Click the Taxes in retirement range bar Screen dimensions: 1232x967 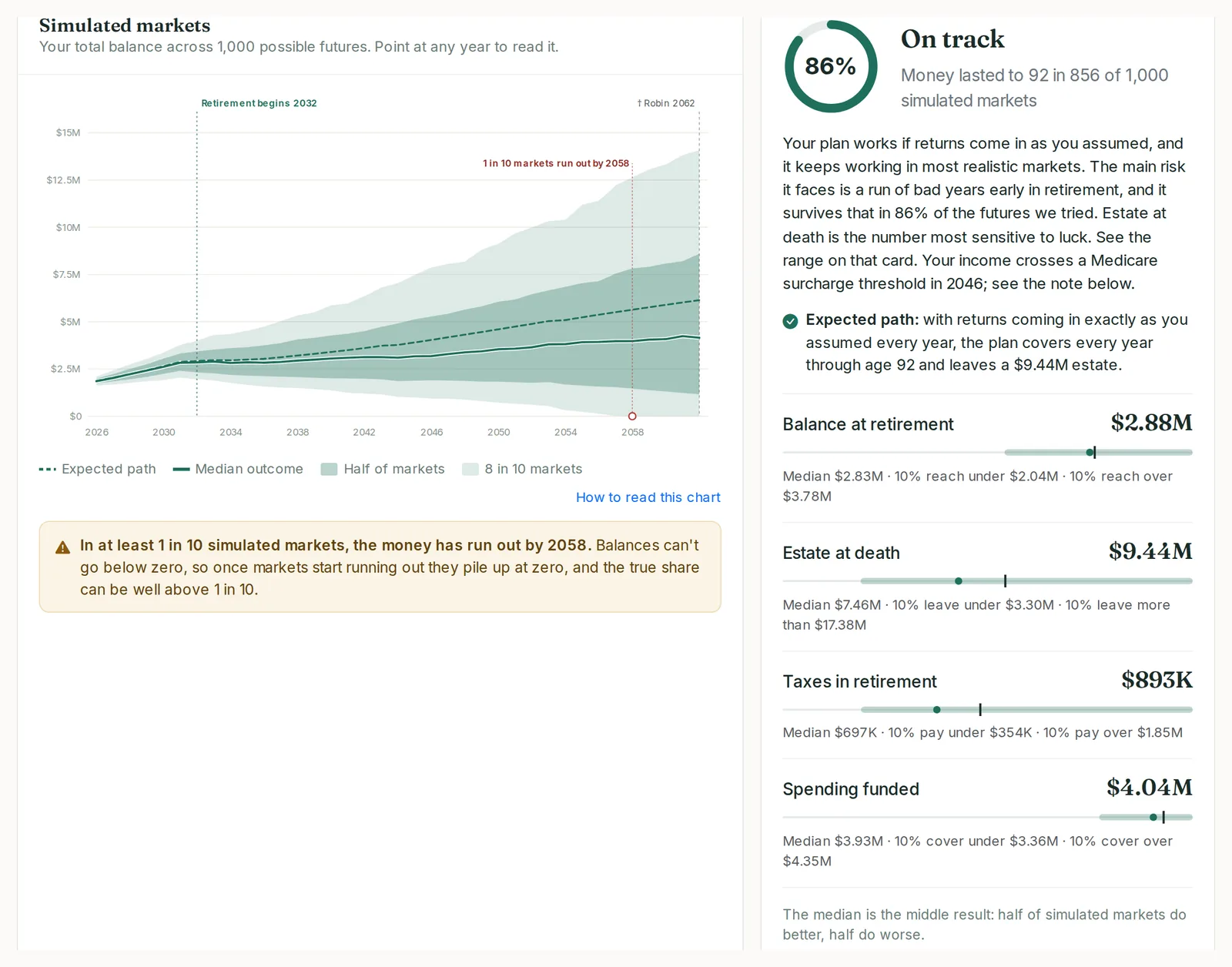pos(987,710)
